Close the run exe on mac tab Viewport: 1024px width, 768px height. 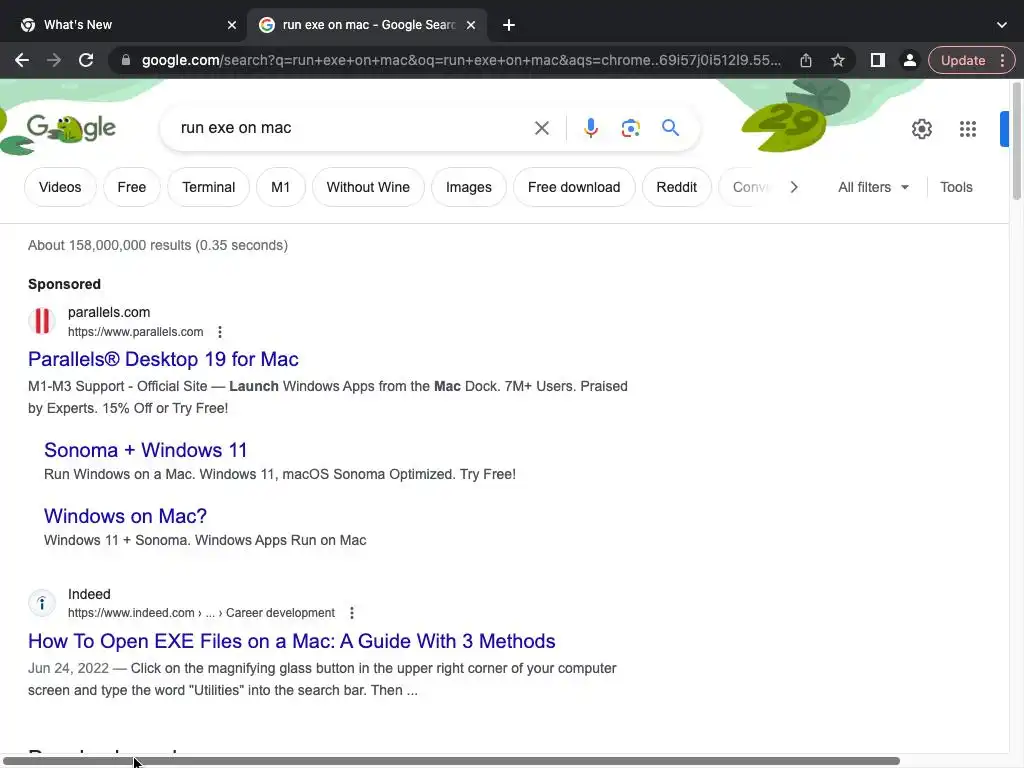pyautogui.click(x=471, y=25)
